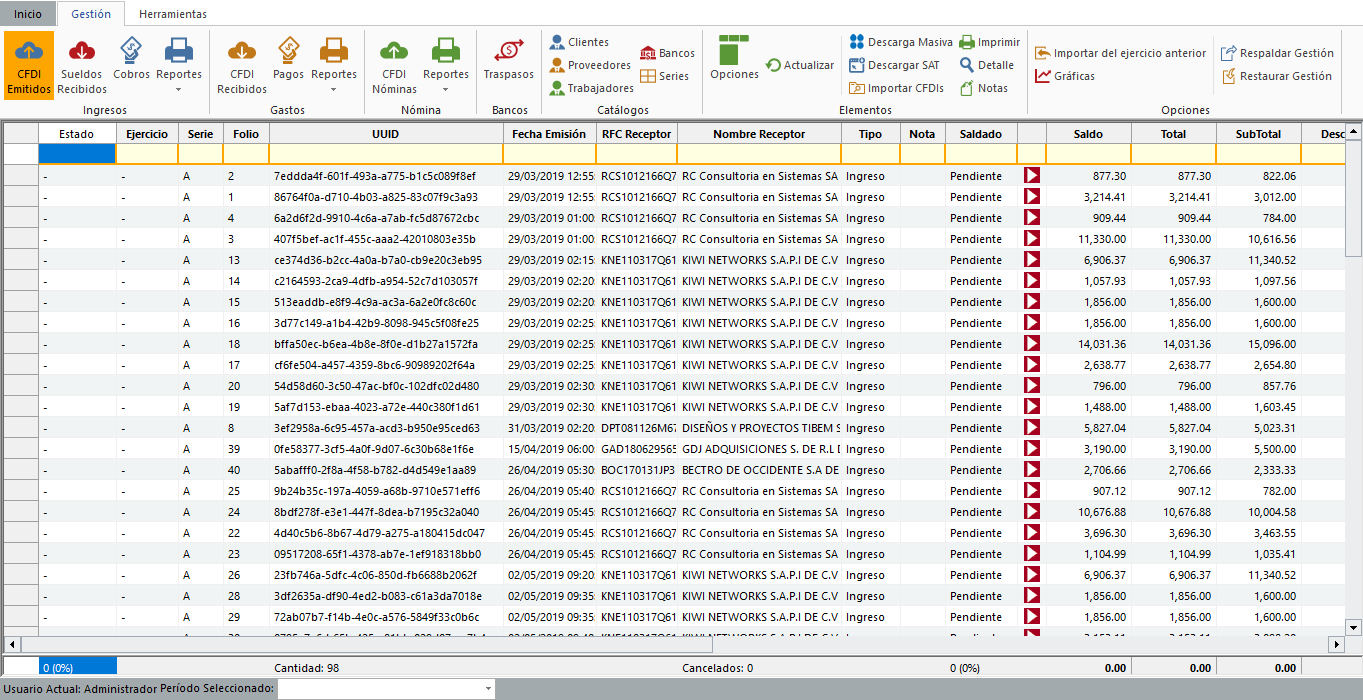The width and height of the screenshot is (1363, 700).
Task: Click the Cobros icon
Action: [131, 60]
